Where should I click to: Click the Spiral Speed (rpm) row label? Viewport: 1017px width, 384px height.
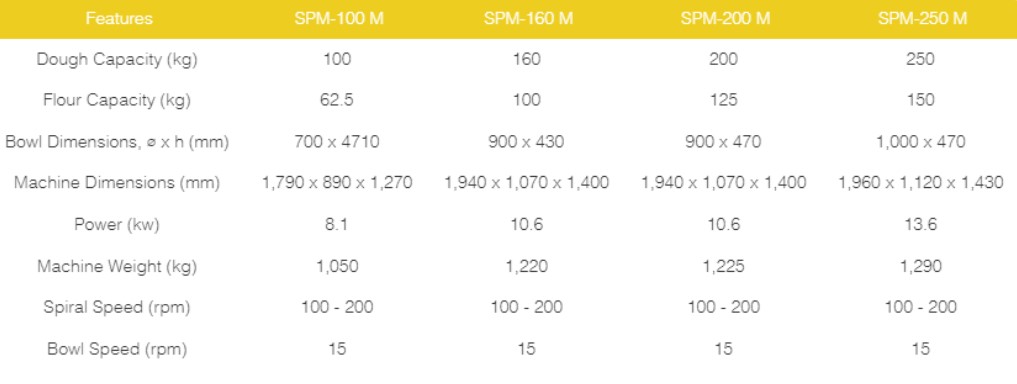click(117, 307)
